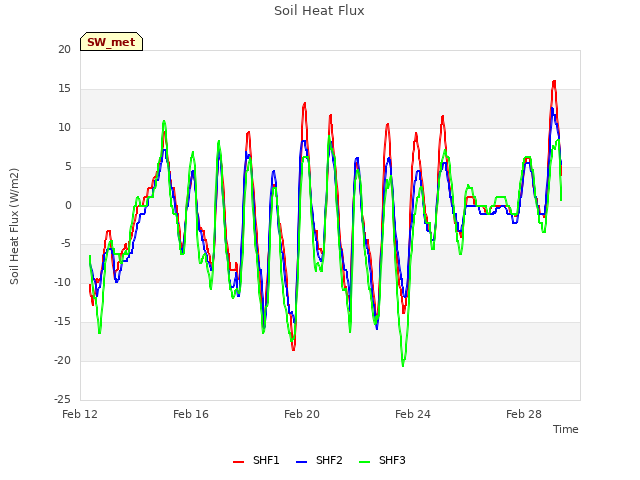Click the Time axis title
This screenshot has height=480, width=640.
(566, 429)
